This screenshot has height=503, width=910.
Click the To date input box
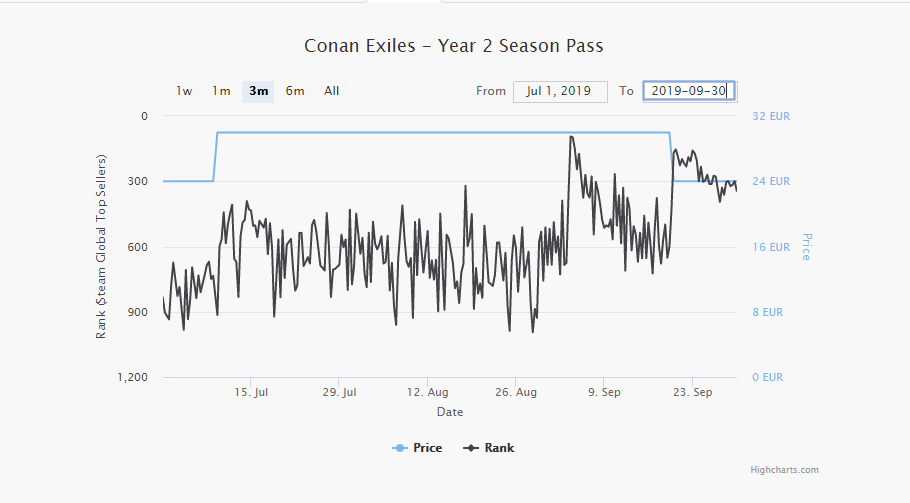[x=688, y=91]
